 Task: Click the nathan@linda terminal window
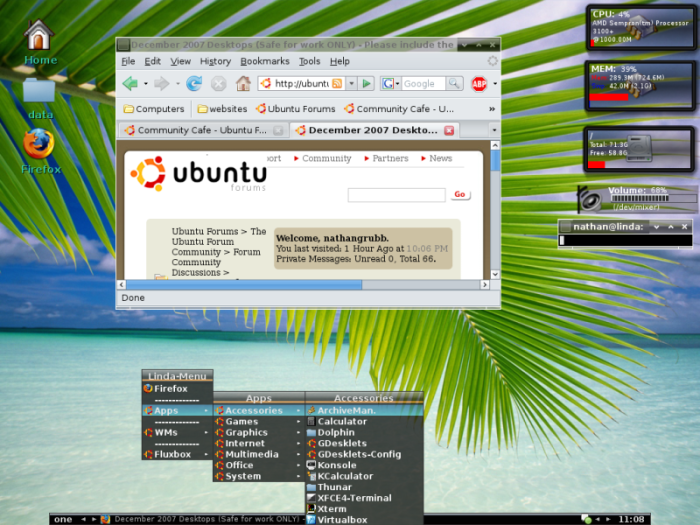click(x=625, y=234)
